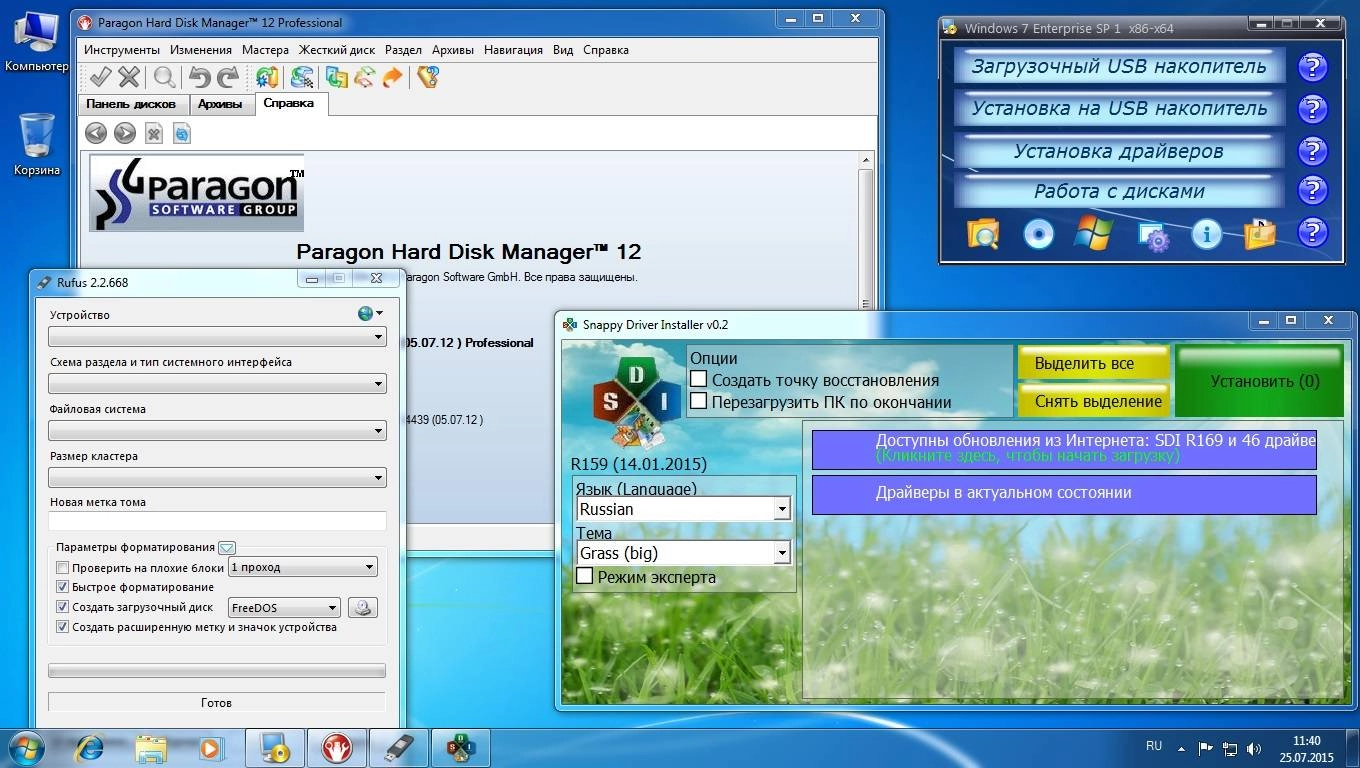Click the folder with music note icon in launcher
Viewport: 1360px width, 768px height.
coord(1260,234)
